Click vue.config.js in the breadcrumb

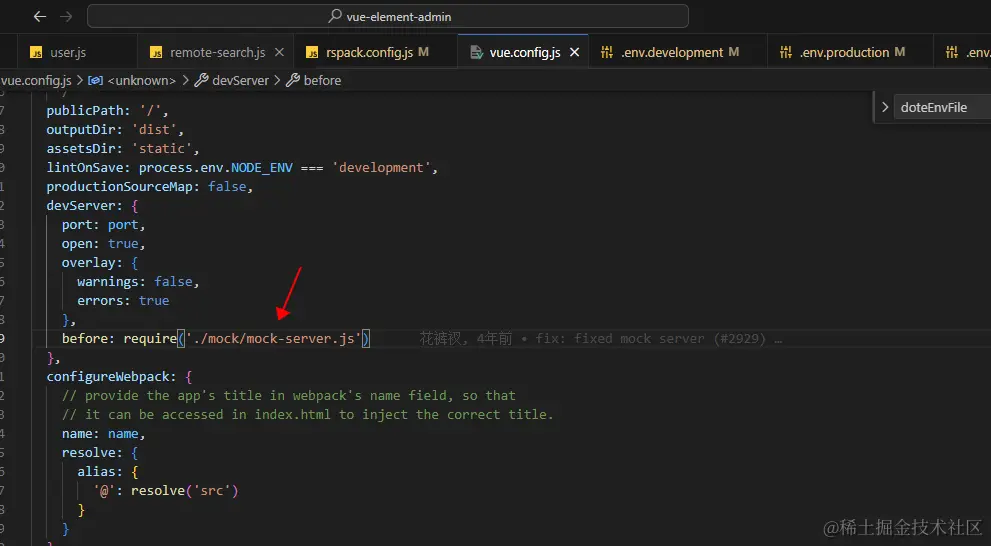[35, 80]
